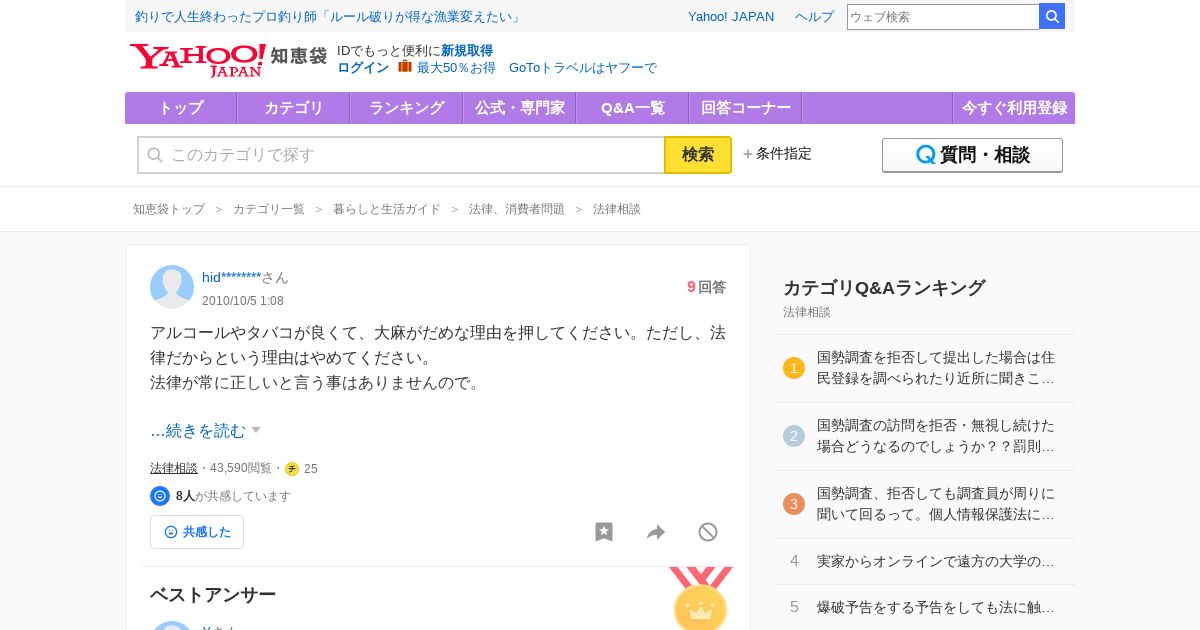The image size is (1200, 630).
Task: Click the suitcase travel icon
Action: pyautogui.click(x=405, y=66)
